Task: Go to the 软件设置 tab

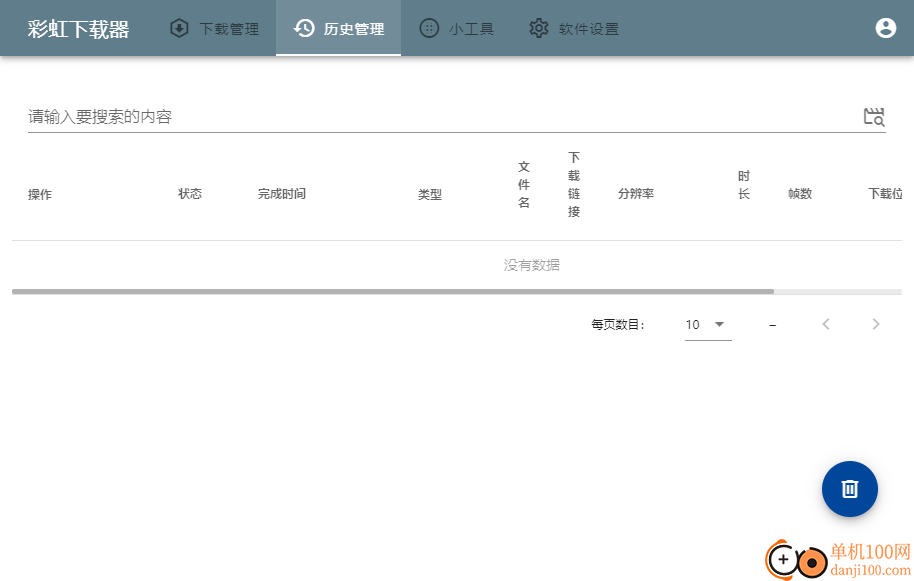Action: (574, 28)
